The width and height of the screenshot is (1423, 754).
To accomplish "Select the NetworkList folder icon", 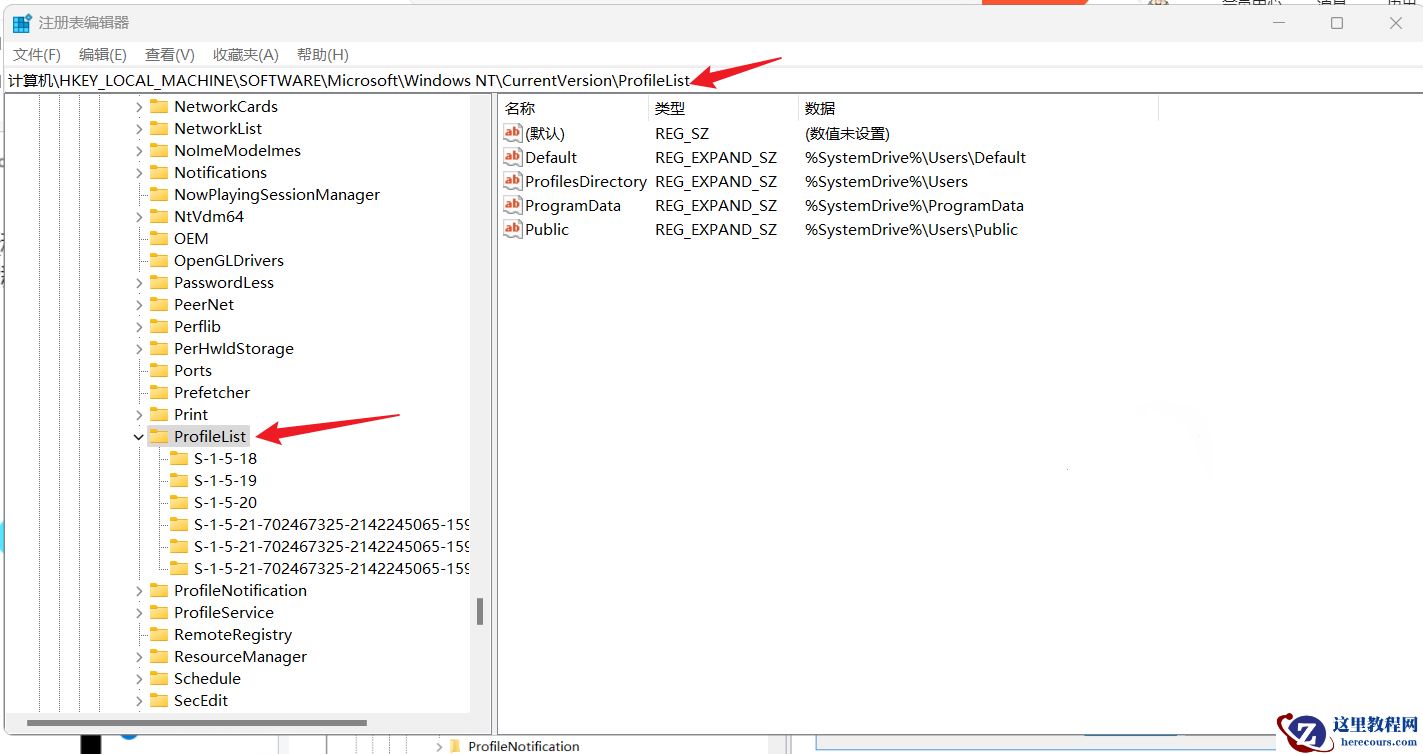I will 158,128.
